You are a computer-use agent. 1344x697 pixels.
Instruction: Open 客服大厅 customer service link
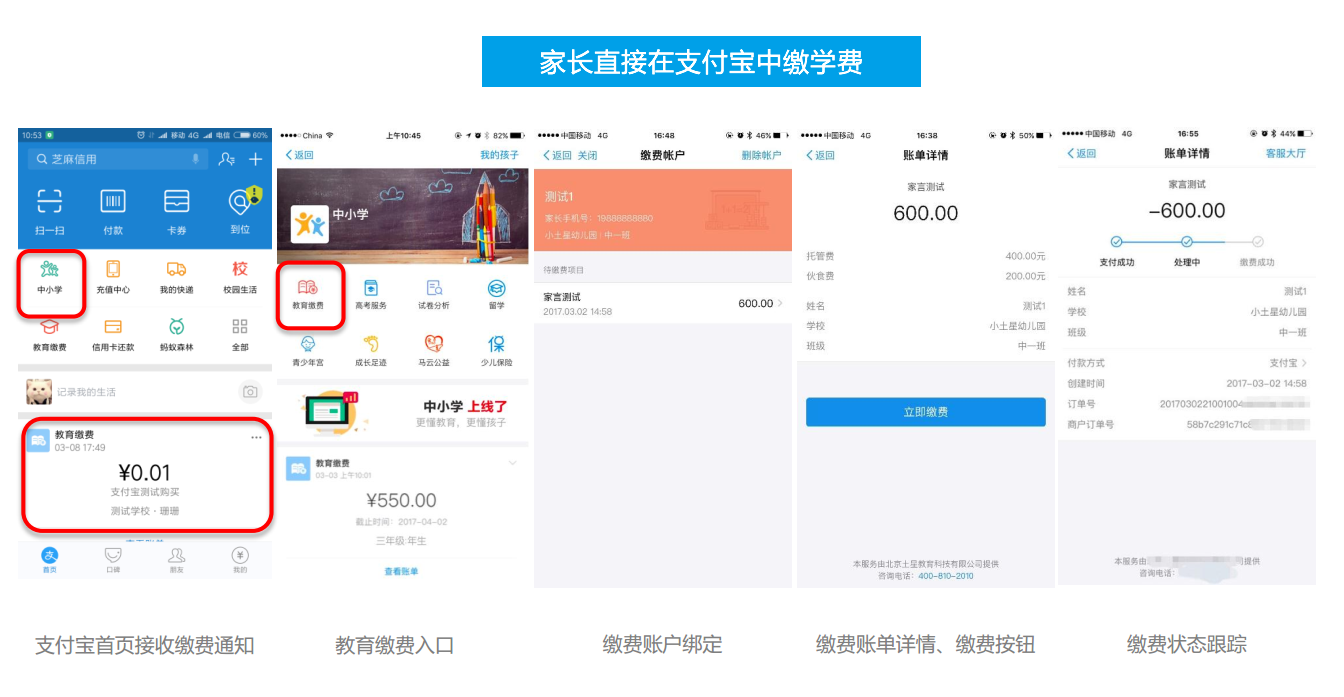pos(1286,153)
